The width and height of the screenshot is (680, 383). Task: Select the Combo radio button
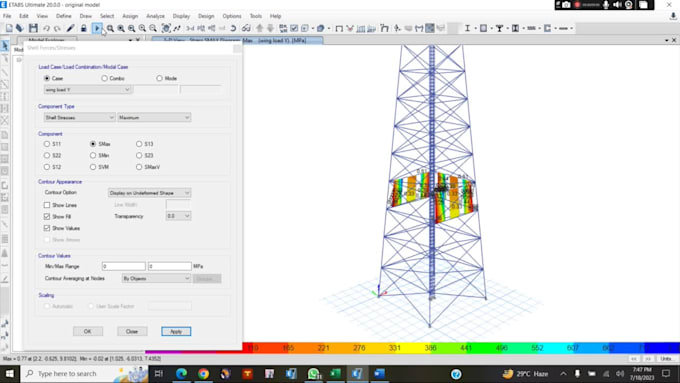105,79
